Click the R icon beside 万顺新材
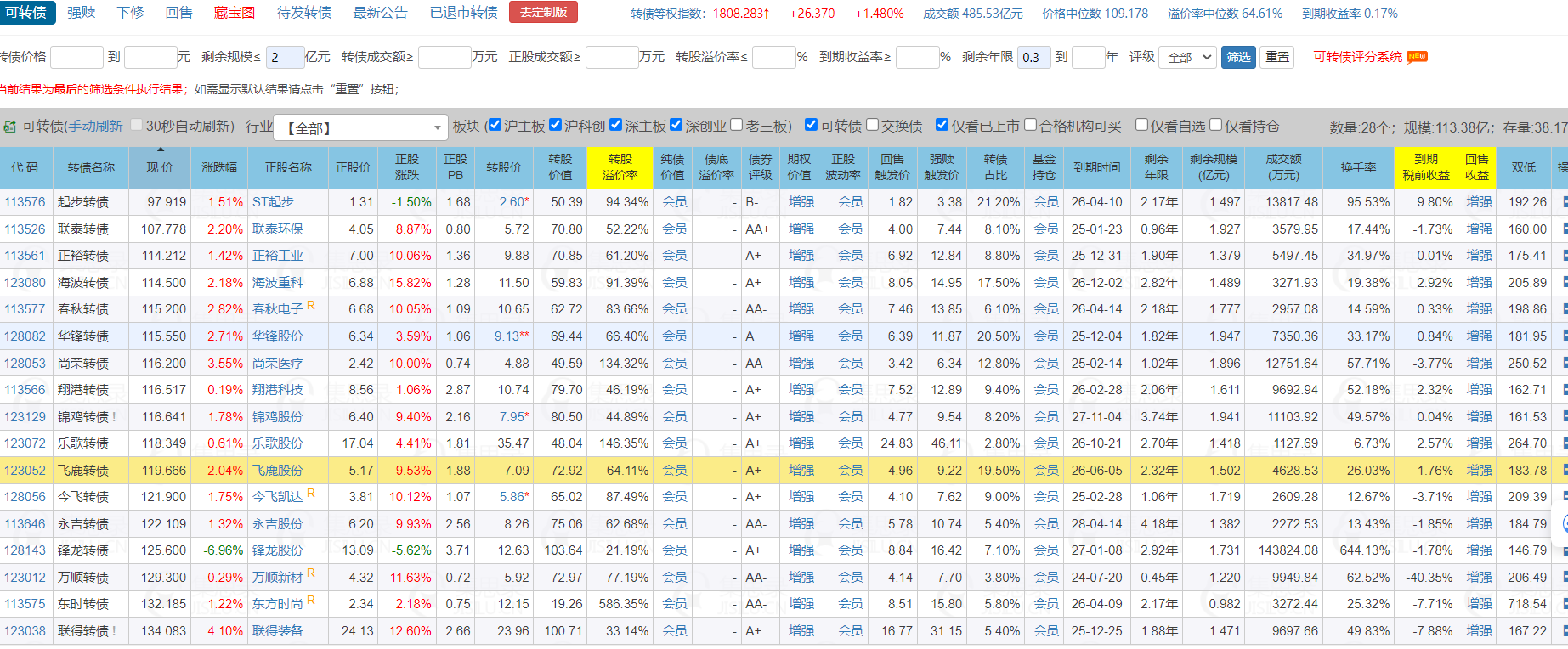 point(311,573)
